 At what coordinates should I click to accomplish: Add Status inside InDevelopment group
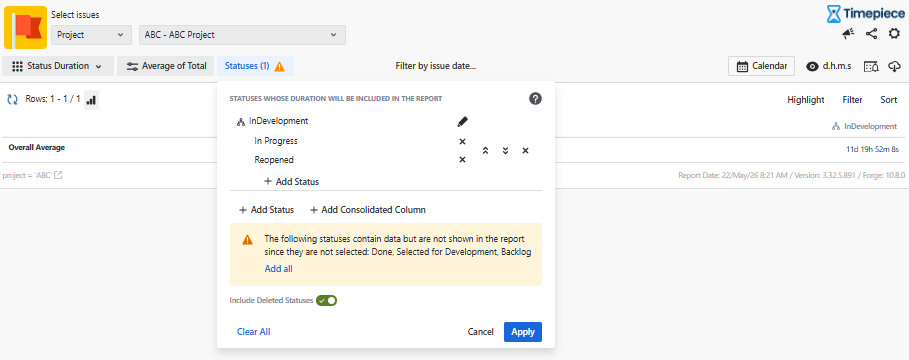(x=291, y=181)
